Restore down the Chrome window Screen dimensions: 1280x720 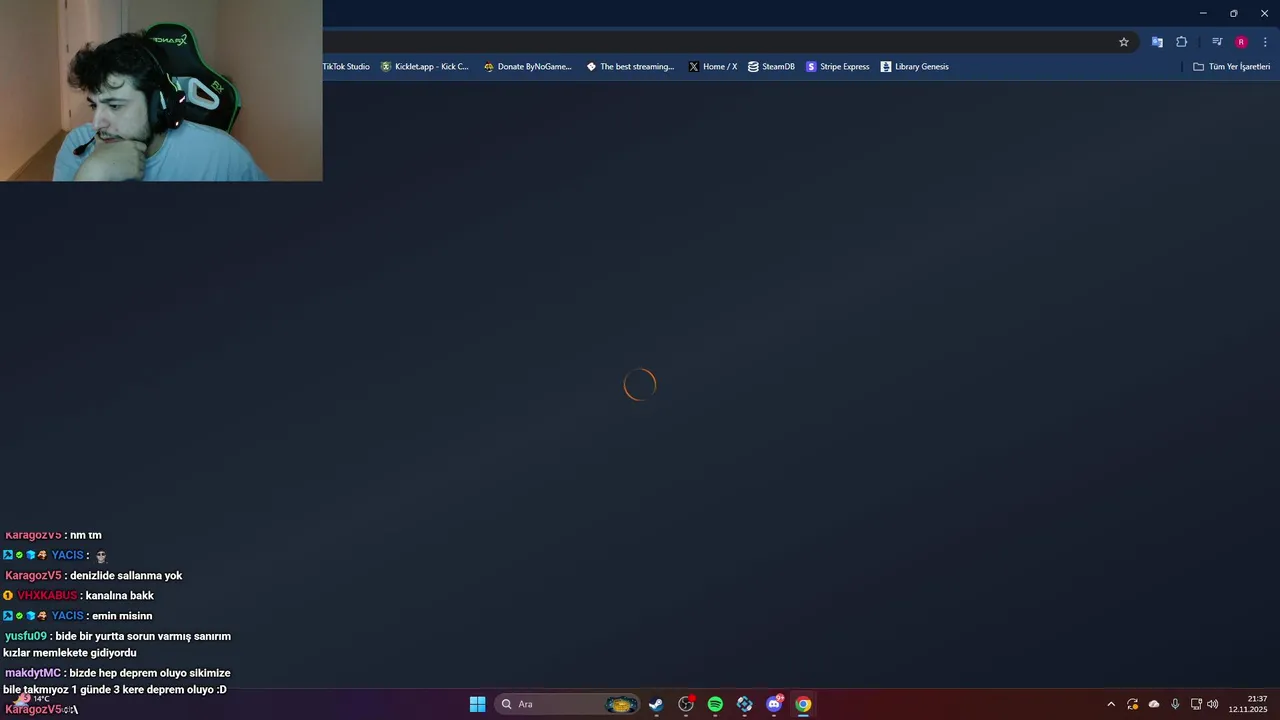(x=1233, y=13)
